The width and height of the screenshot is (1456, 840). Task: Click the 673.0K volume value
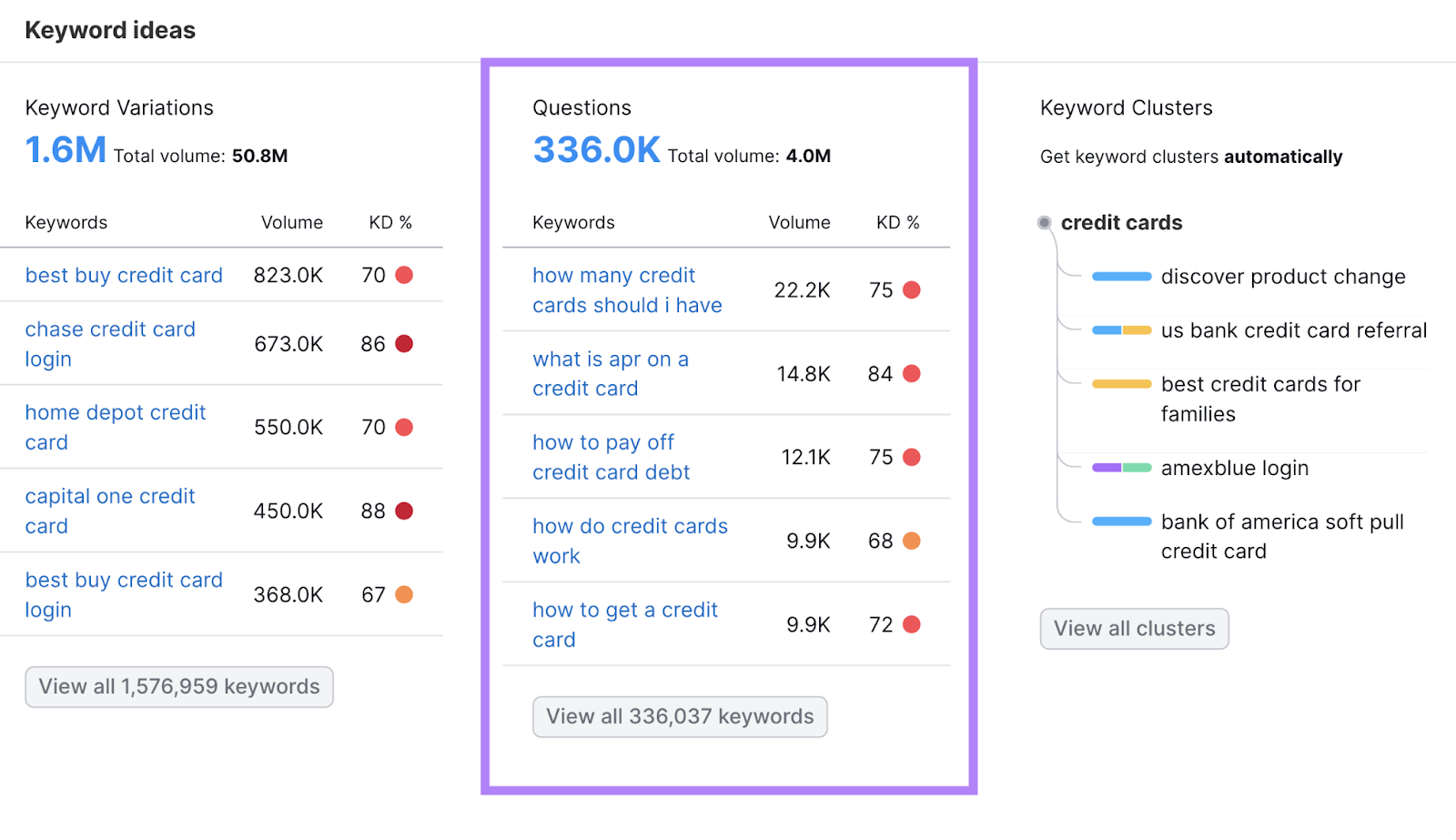[288, 344]
